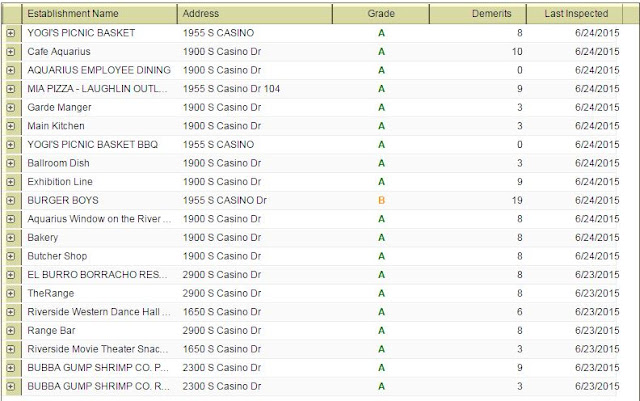Expand the Range Bar row

[11, 330]
